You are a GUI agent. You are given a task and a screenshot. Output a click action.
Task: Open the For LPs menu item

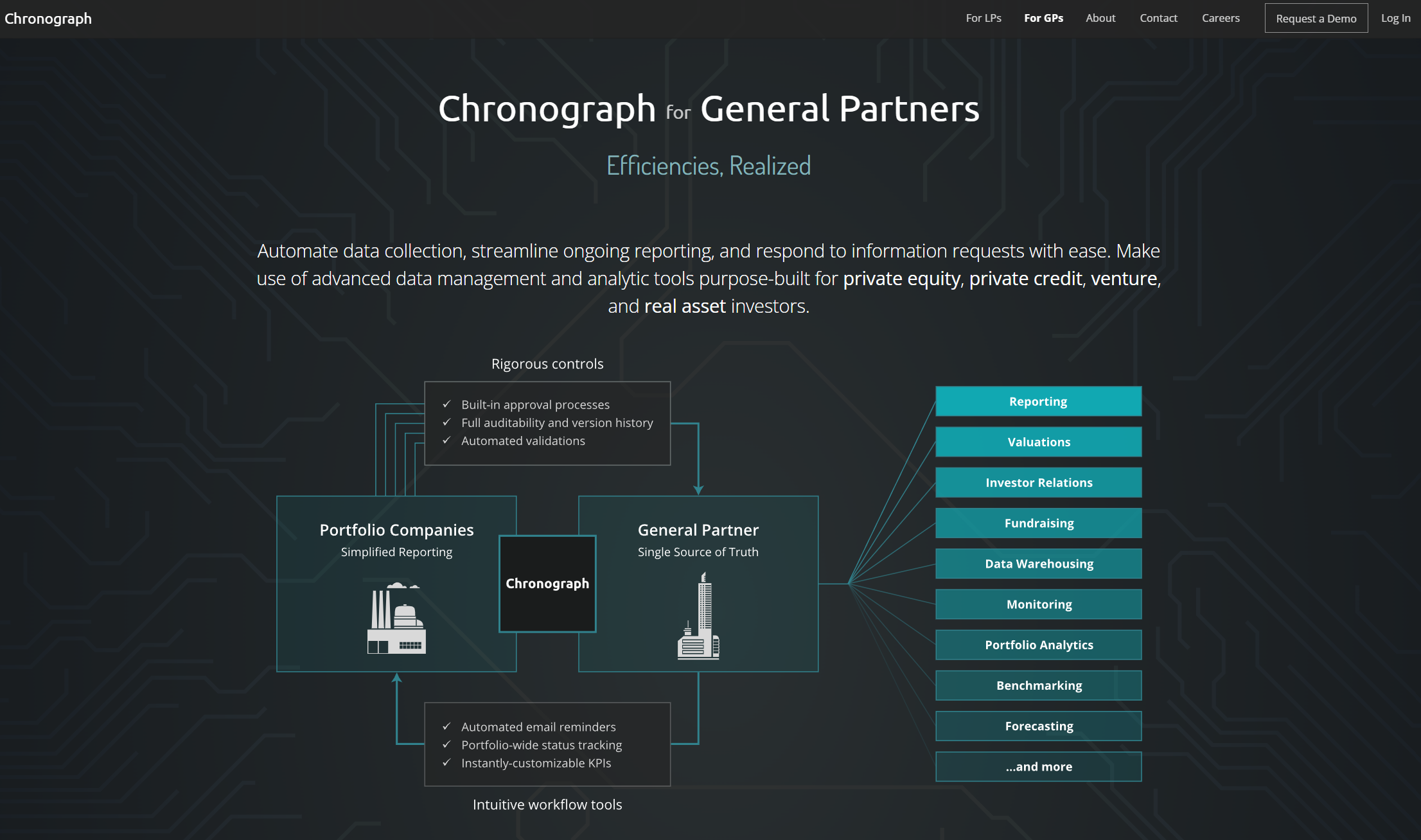pos(984,18)
